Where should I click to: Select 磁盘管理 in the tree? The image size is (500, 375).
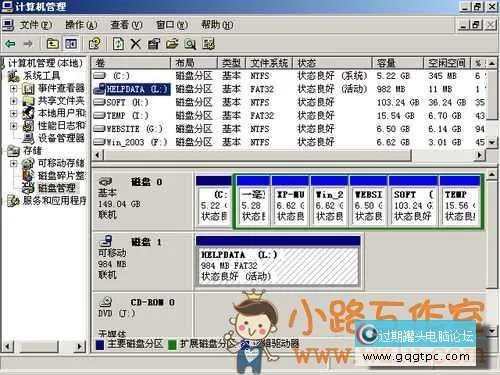pyautogui.click(x=56, y=188)
